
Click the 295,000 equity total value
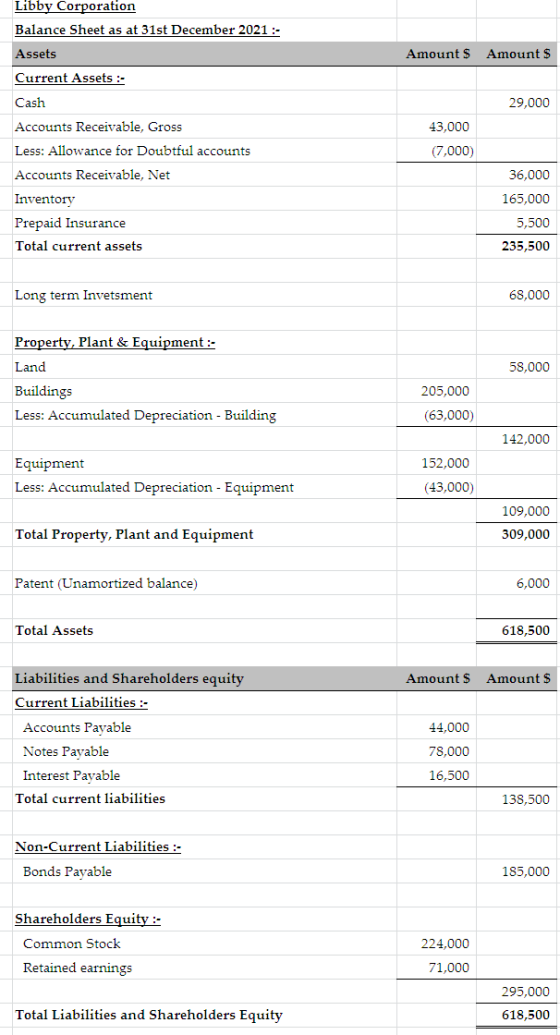tap(526, 992)
